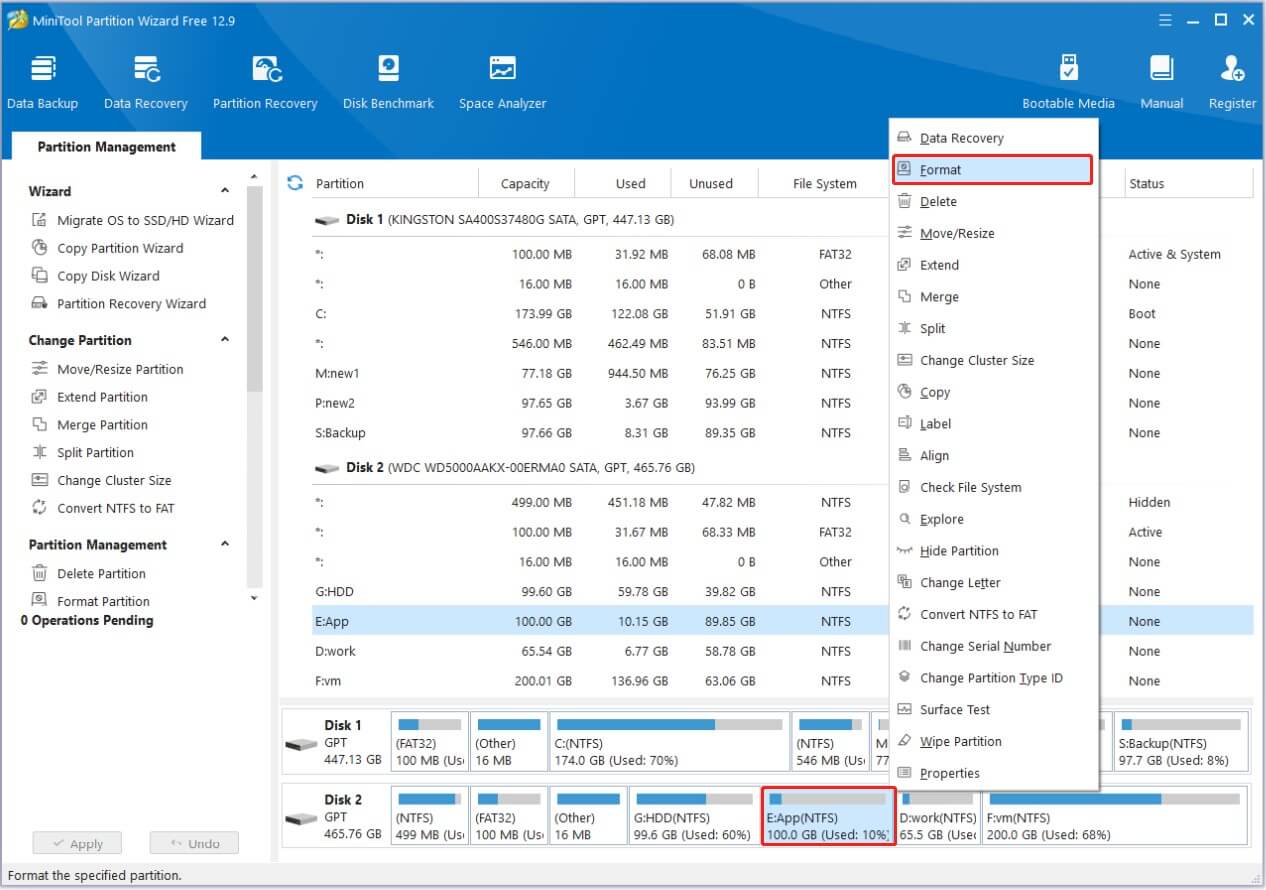This screenshot has width=1266, height=890.
Task: Open the Data Backup tool
Action: click(x=43, y=80)
